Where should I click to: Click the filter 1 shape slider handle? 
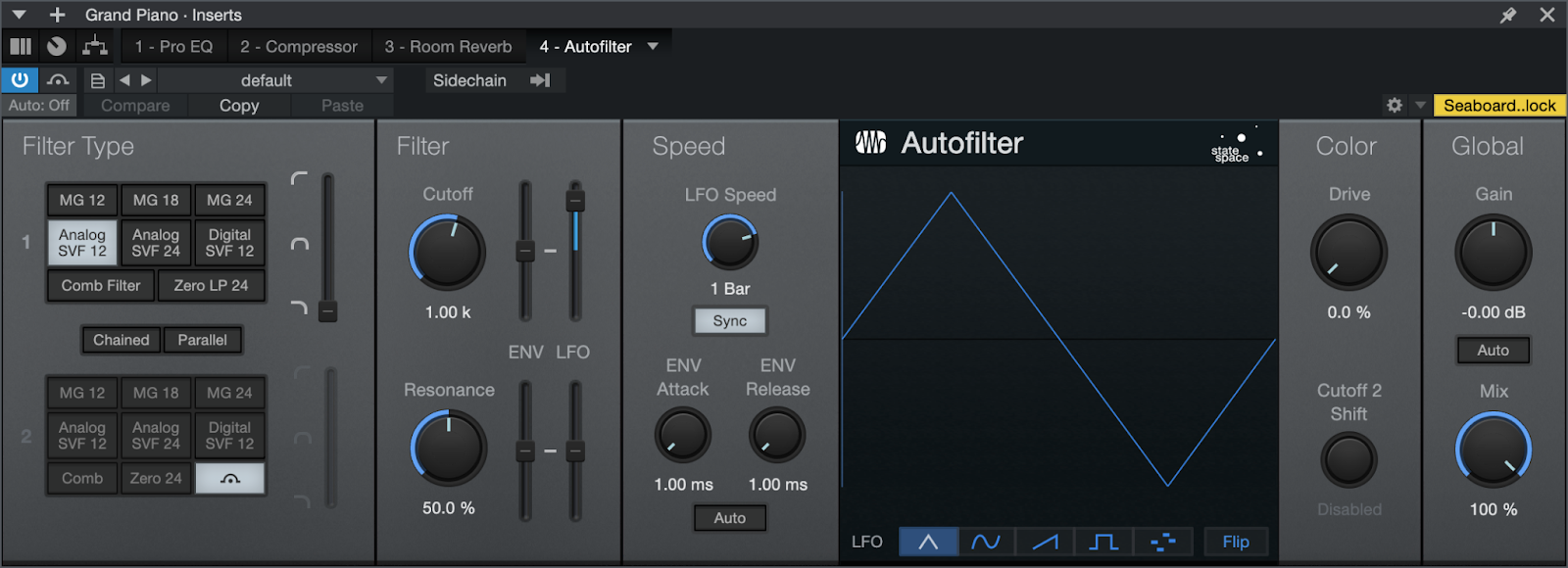[x=328, y=312]
